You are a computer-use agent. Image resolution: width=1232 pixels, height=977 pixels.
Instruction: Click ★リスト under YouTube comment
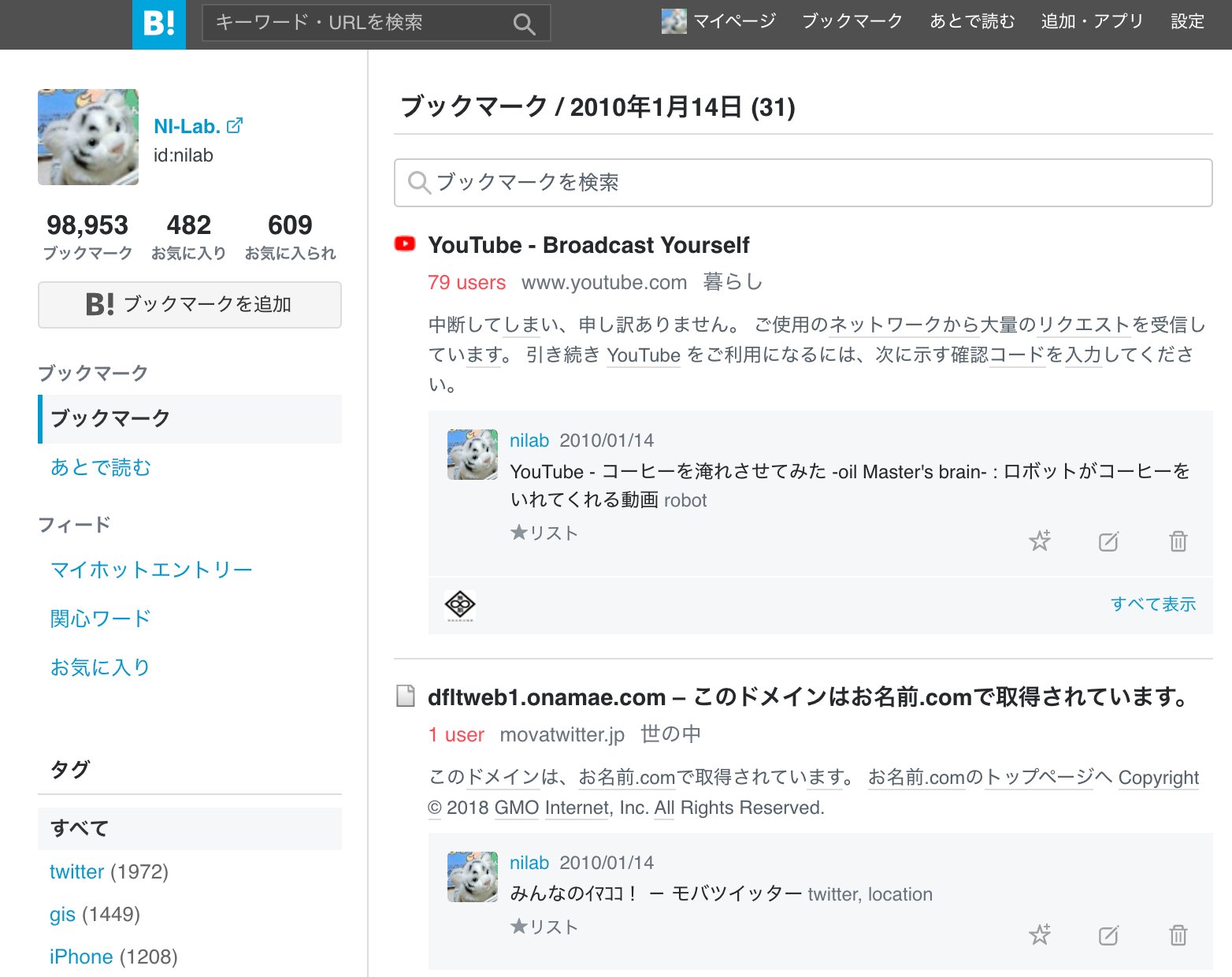click(x=544, y=533)
